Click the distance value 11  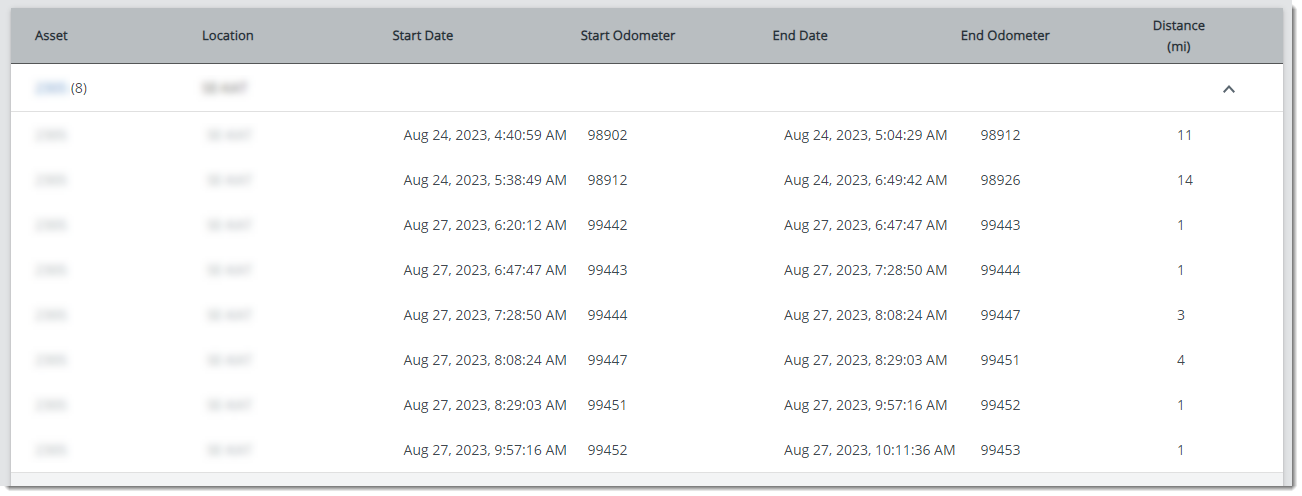point(1184,135)
